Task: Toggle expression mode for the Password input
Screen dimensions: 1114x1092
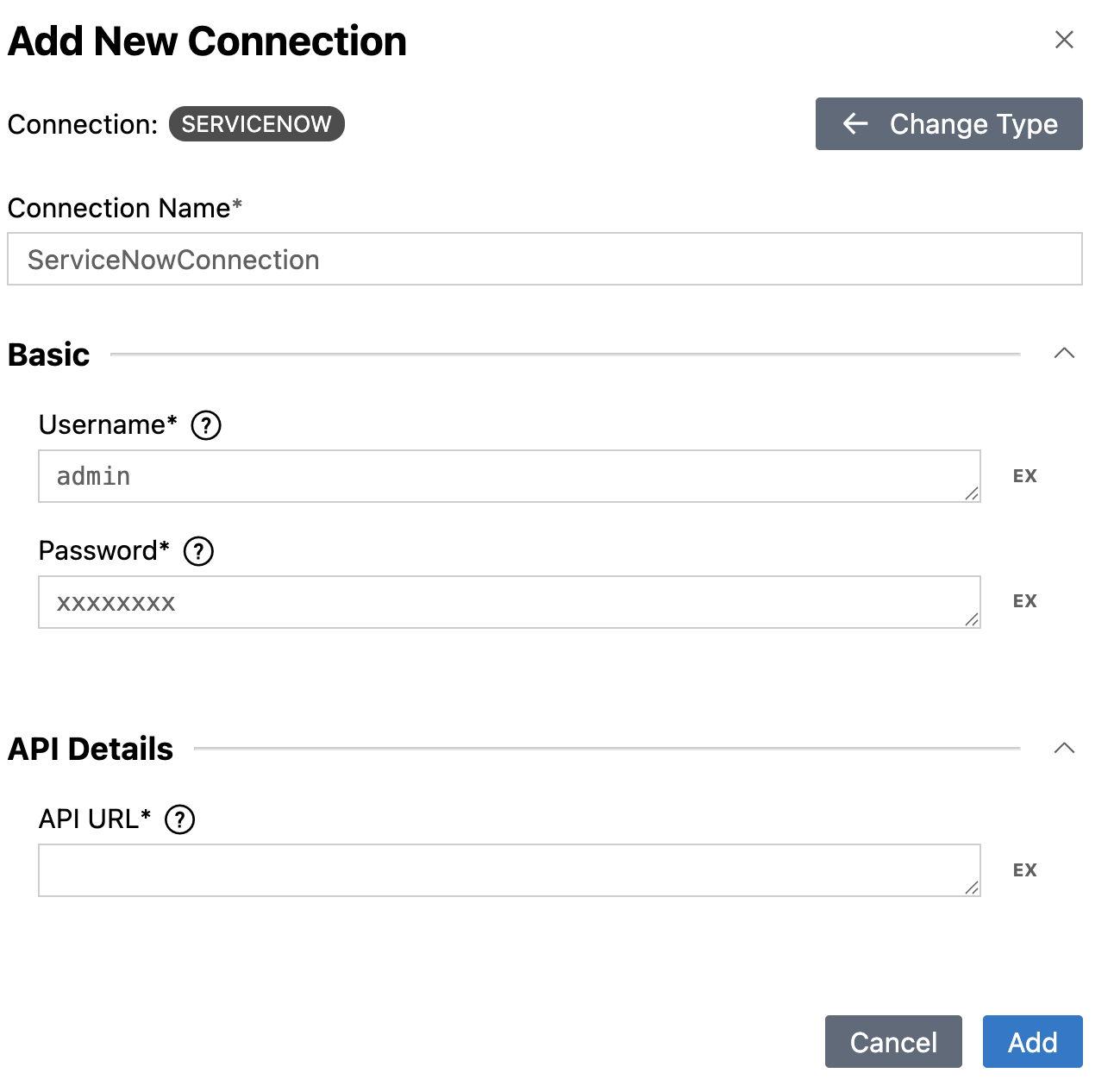Action: (1025, 600)
